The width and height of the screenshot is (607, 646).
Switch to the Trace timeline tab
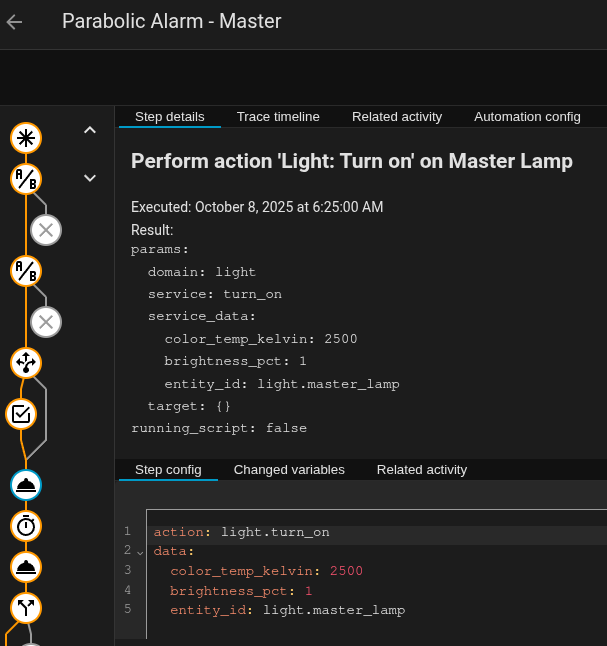pyautogui.click(x=278, y=117)
